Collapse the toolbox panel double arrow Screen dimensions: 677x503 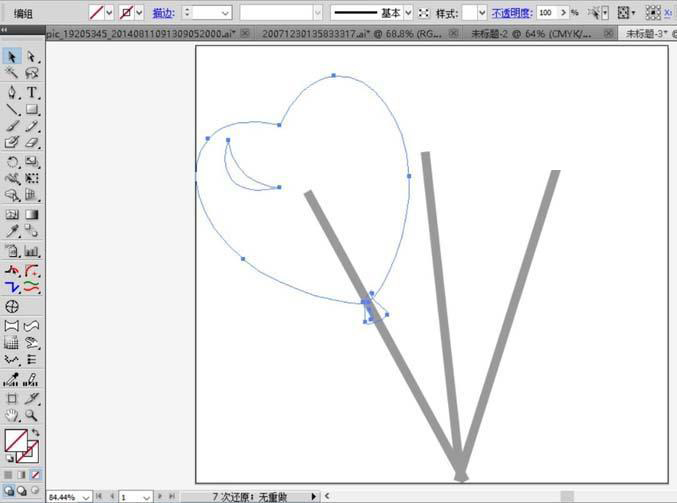point(4,29)
